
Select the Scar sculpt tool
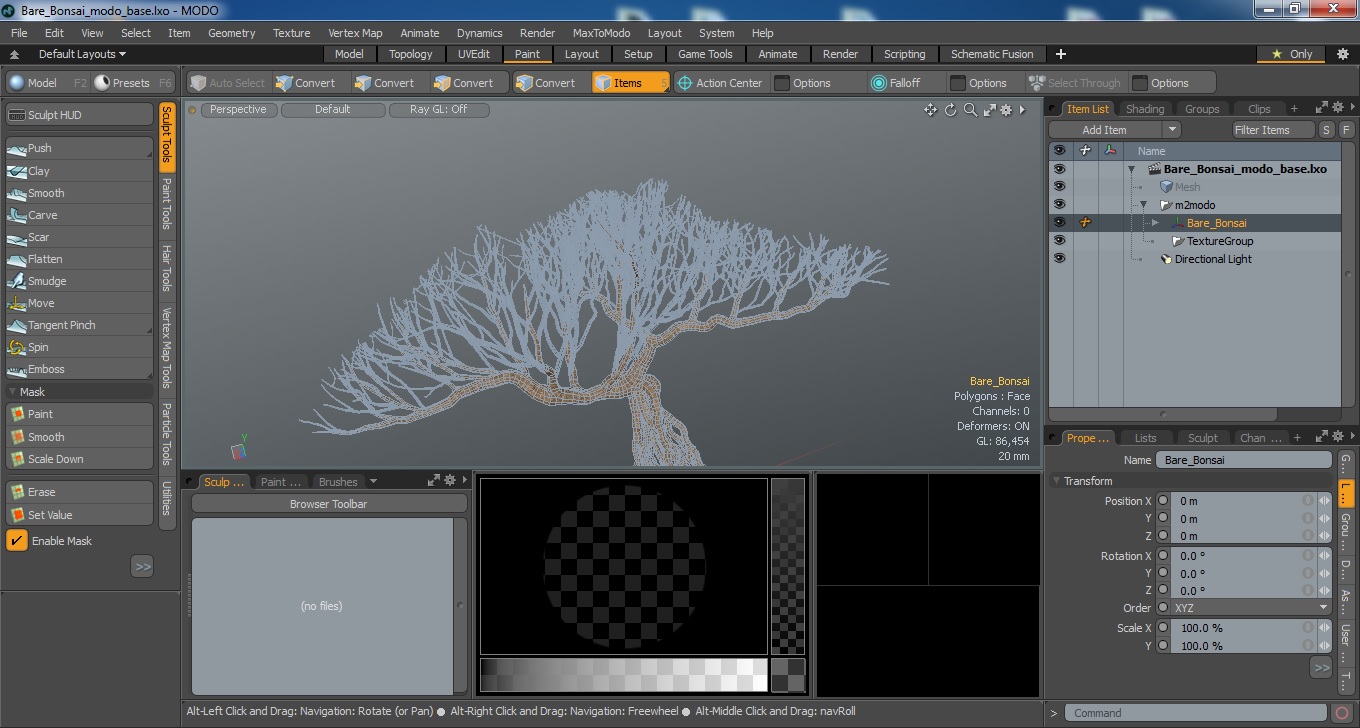pyautogui.click(x=79, y=237)
